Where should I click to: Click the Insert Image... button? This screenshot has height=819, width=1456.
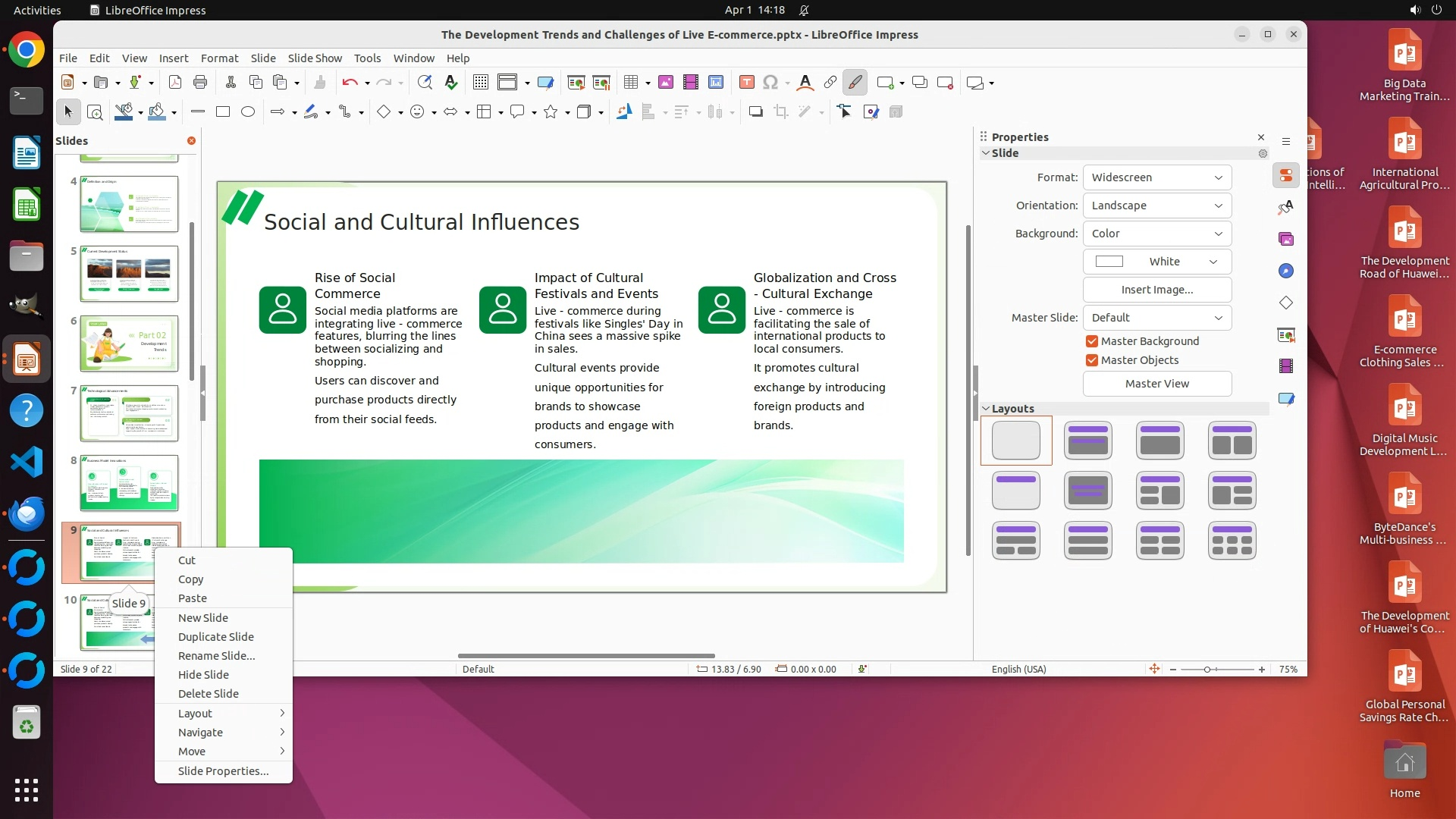(x=1156, y=290)
